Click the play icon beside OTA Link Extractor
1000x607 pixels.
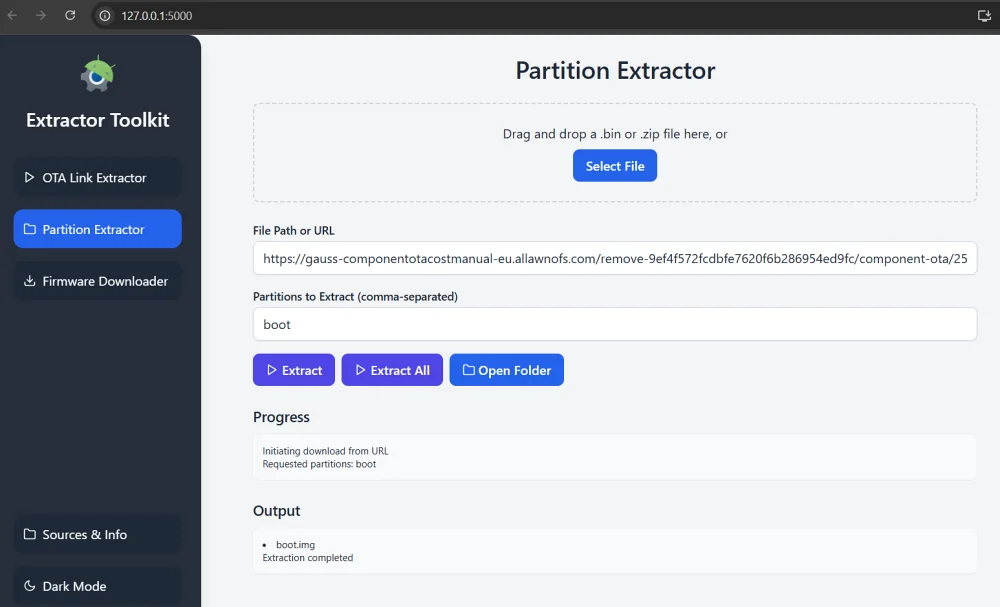[x=28, y=176]
